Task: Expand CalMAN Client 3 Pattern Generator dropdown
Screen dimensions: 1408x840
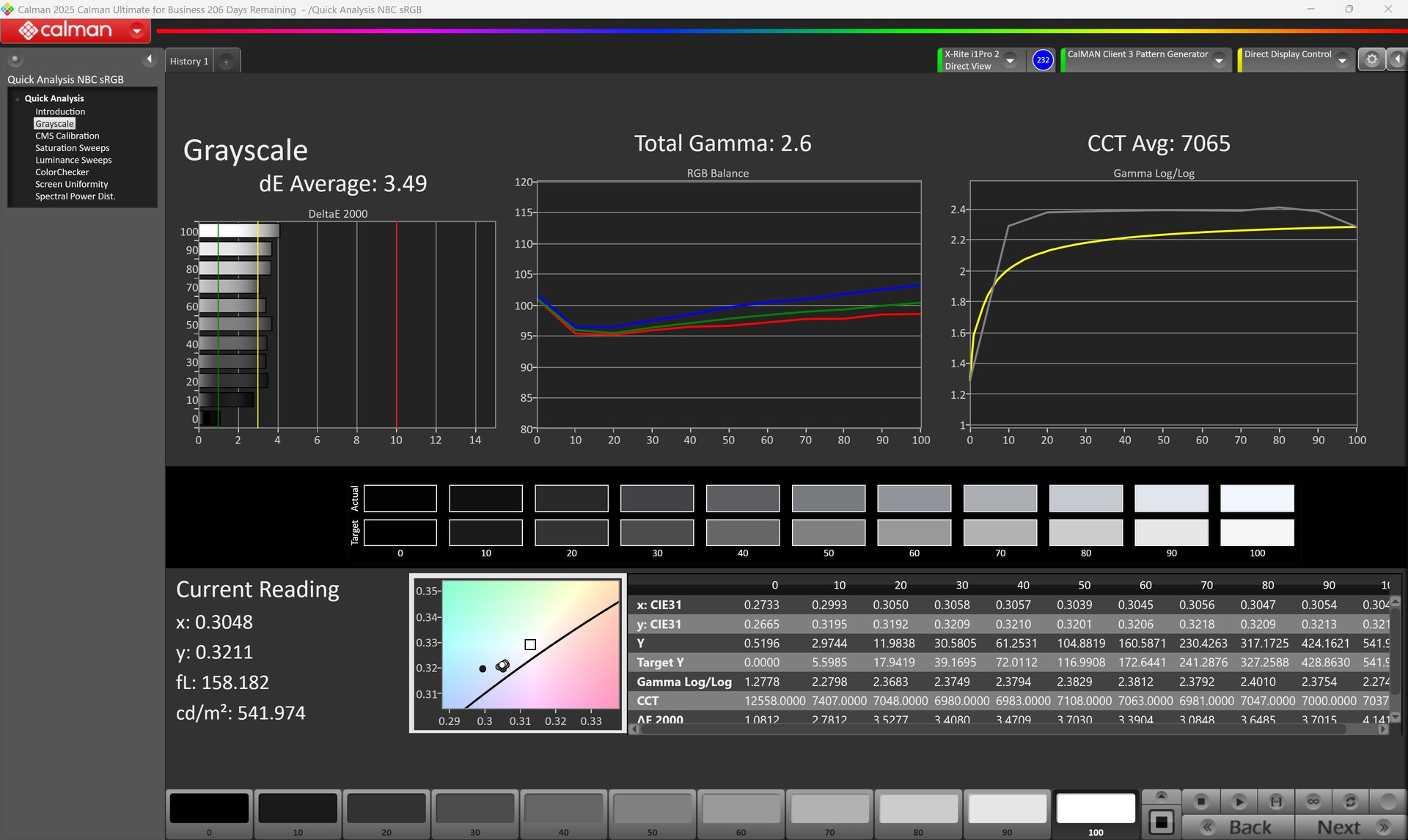Action: pyautogui.click(x=1219, y=61)
